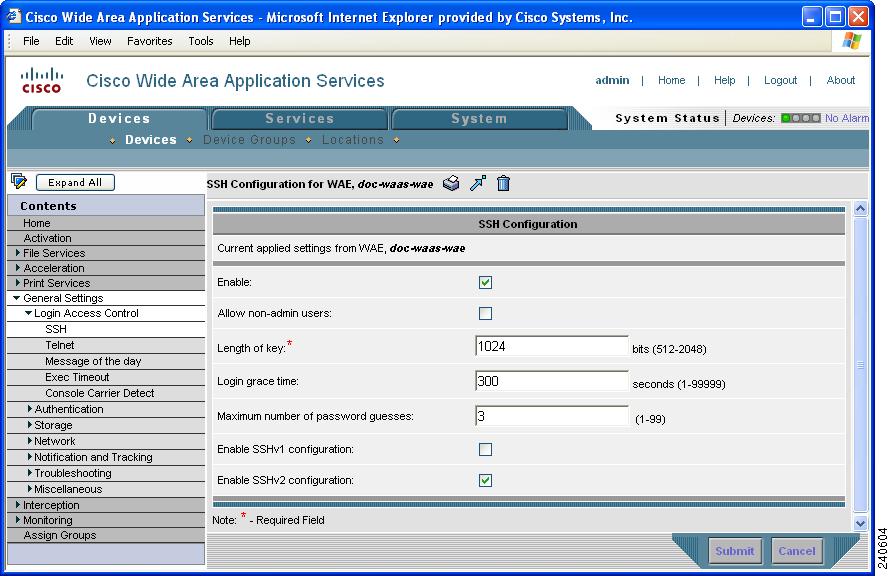Click the apply defaults arrow icon in toolbar

pos(478,183)
